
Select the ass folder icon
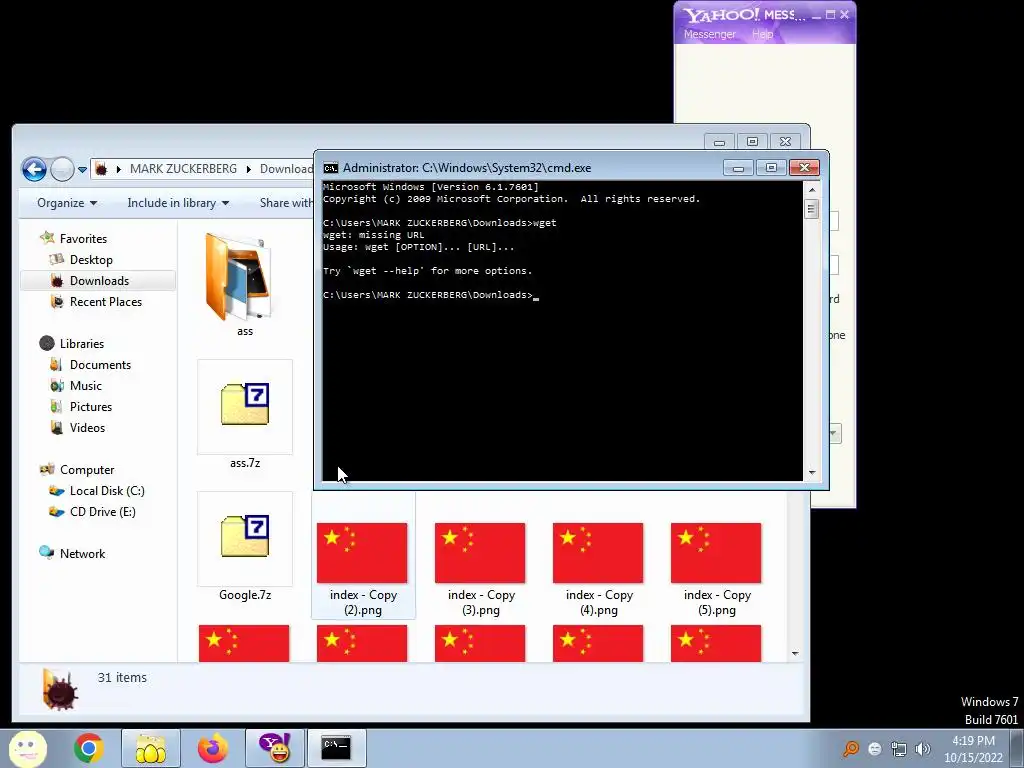pos(238,277)
